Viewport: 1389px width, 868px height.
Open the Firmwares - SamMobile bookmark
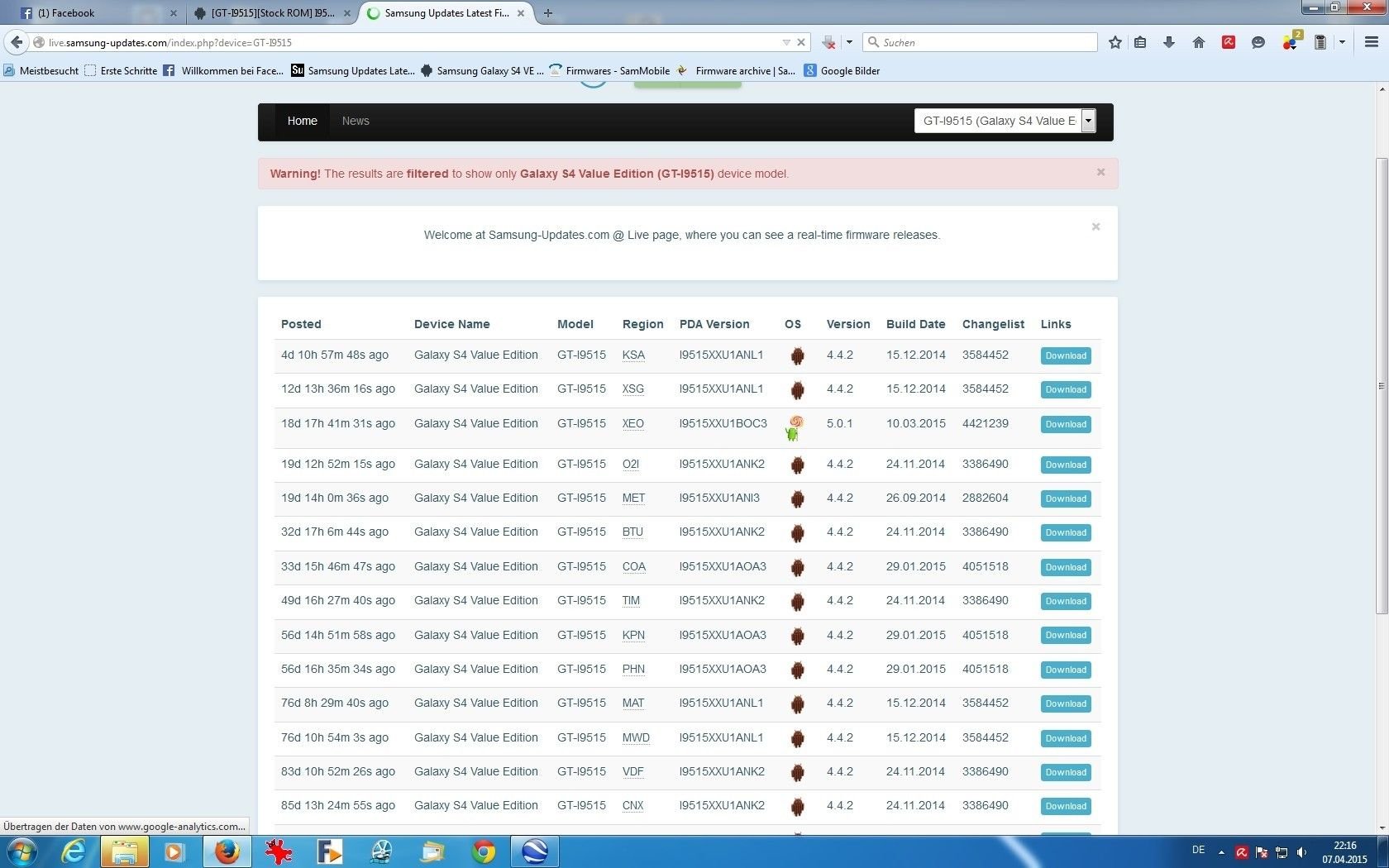609,71
